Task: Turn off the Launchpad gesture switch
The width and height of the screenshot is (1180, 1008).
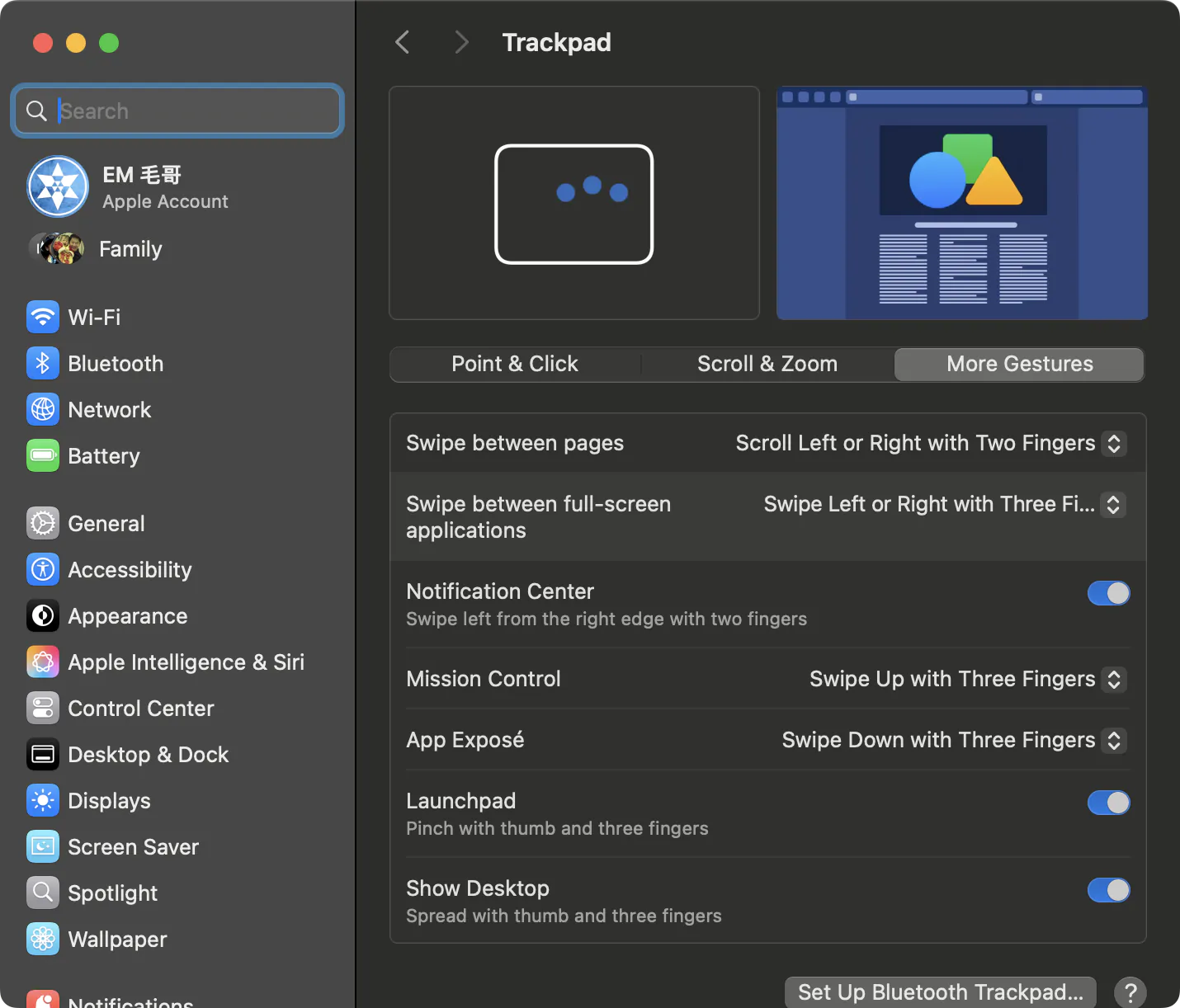Action: tap(1108, 803)
